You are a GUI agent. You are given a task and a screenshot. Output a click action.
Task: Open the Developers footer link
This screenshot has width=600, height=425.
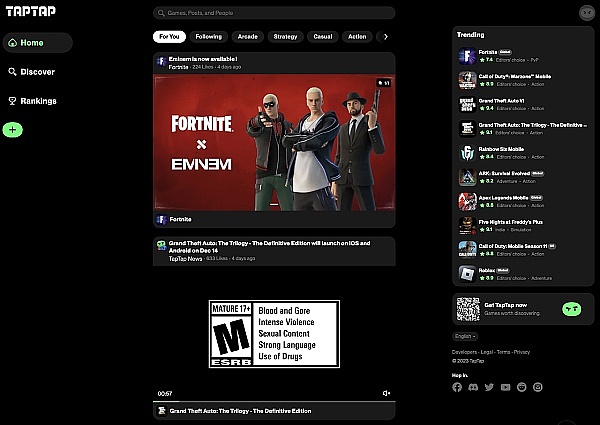click(466, 352)
